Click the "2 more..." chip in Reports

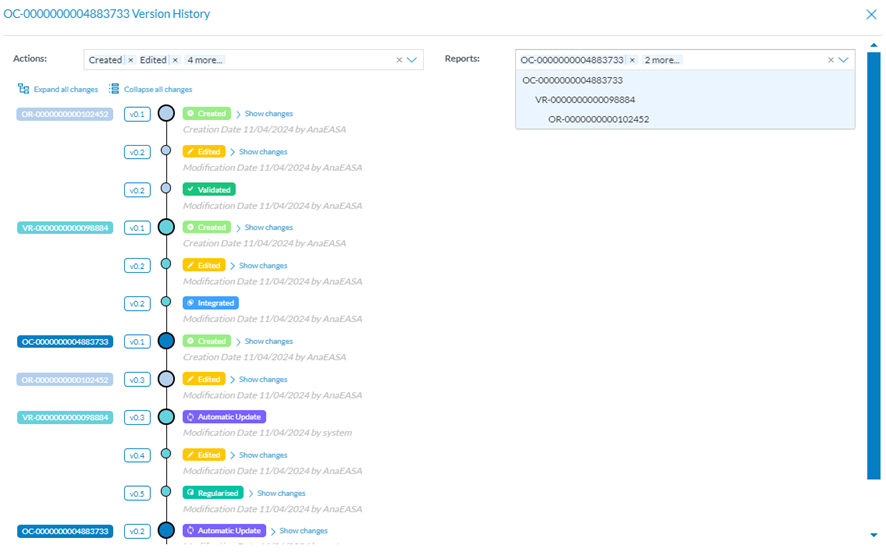[661, 60]
